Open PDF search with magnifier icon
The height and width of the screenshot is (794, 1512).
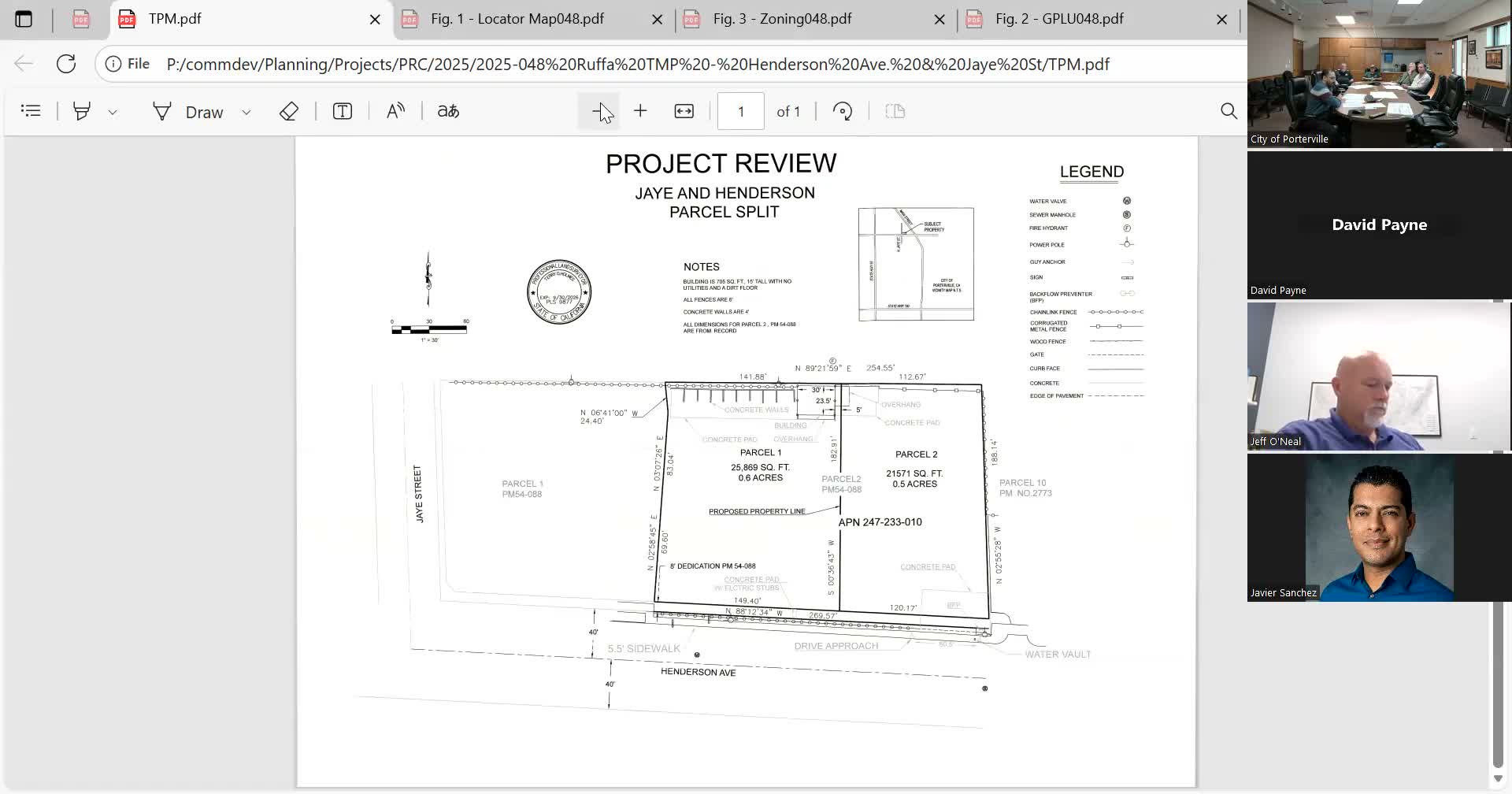pyautogui.click(x=1228, y=111)
